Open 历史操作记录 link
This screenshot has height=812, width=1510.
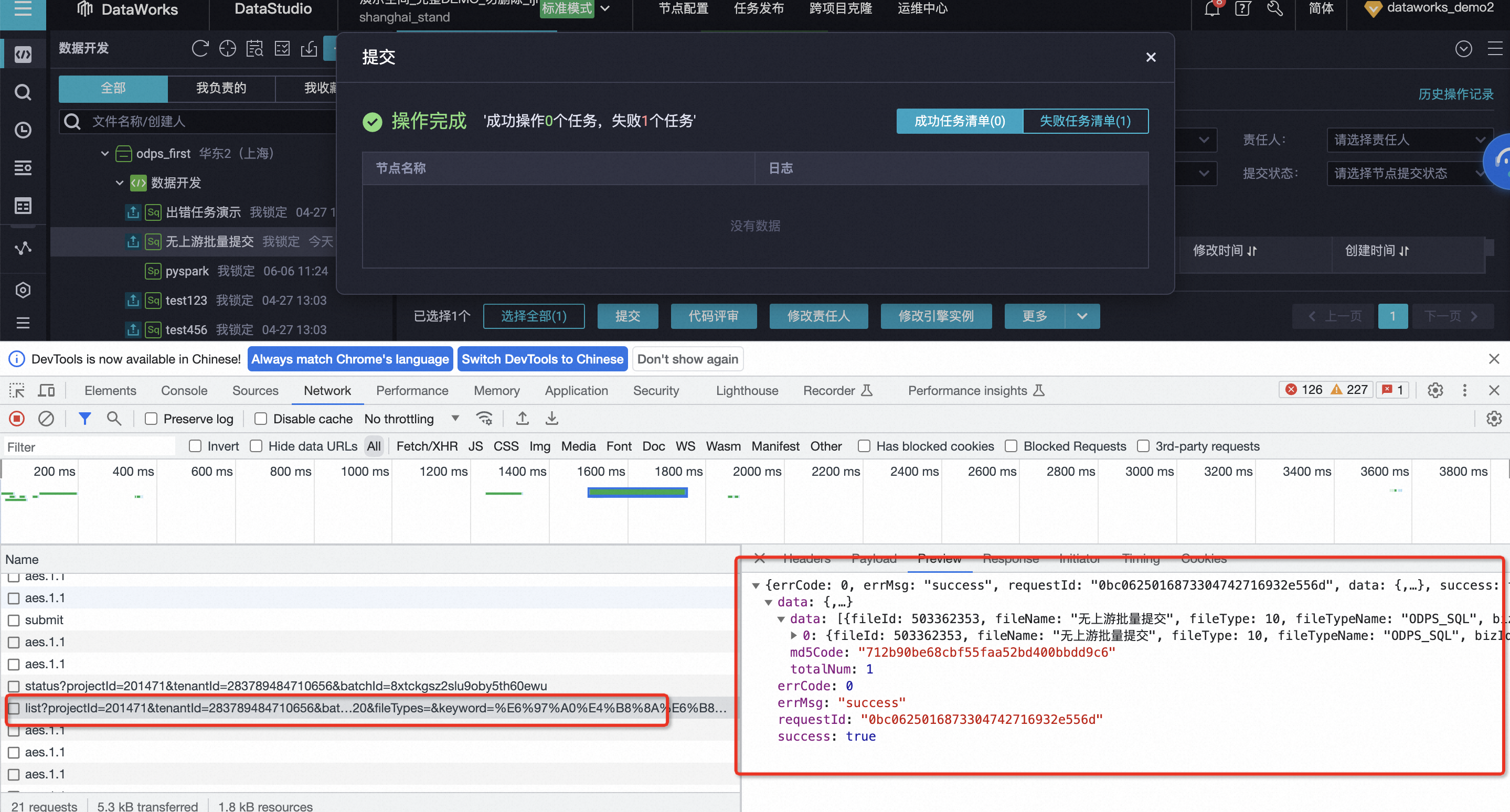[1455, 94]
